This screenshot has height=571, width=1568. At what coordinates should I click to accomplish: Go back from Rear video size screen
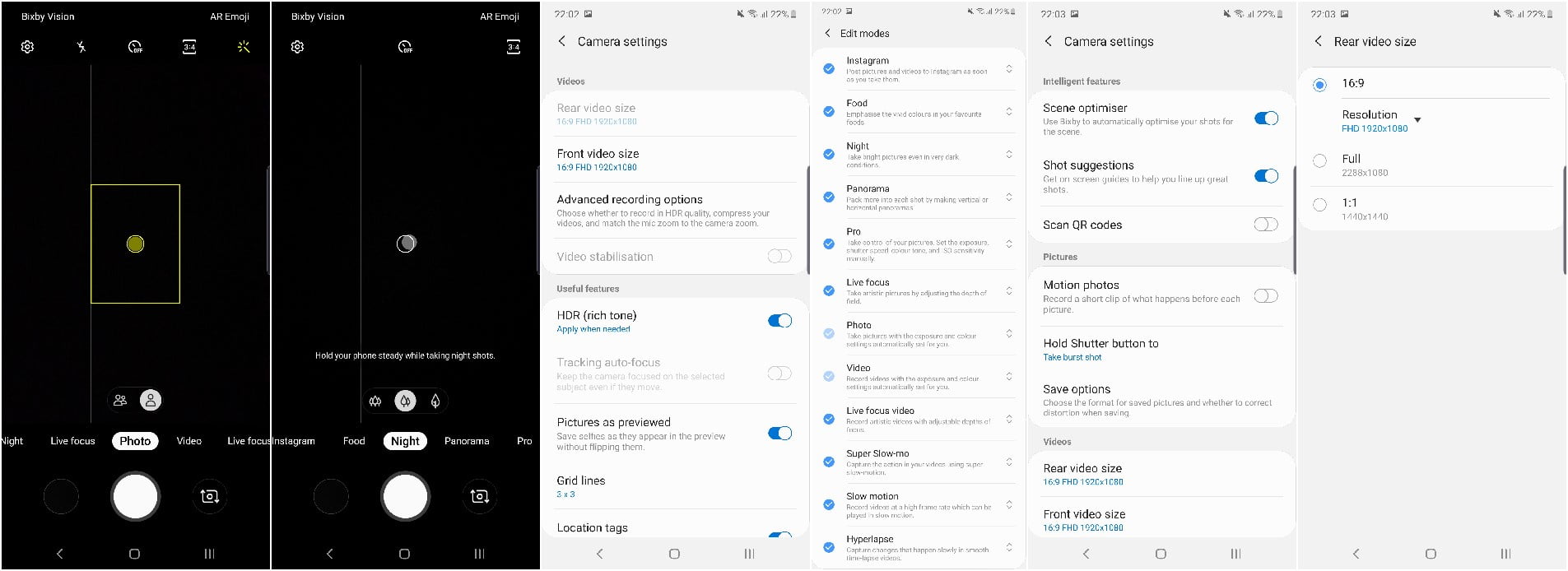(x=1318, y=41)
